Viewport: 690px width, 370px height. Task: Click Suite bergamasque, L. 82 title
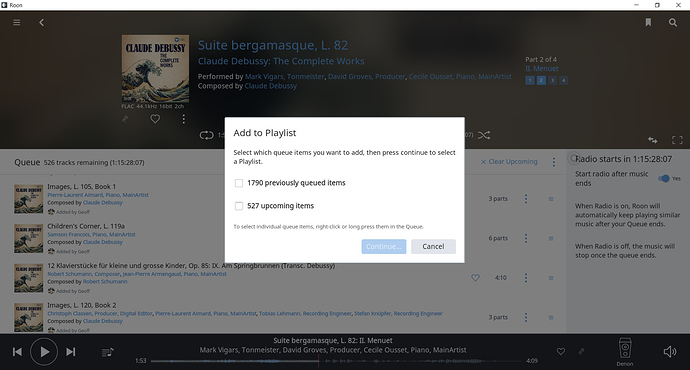point(273,45)
